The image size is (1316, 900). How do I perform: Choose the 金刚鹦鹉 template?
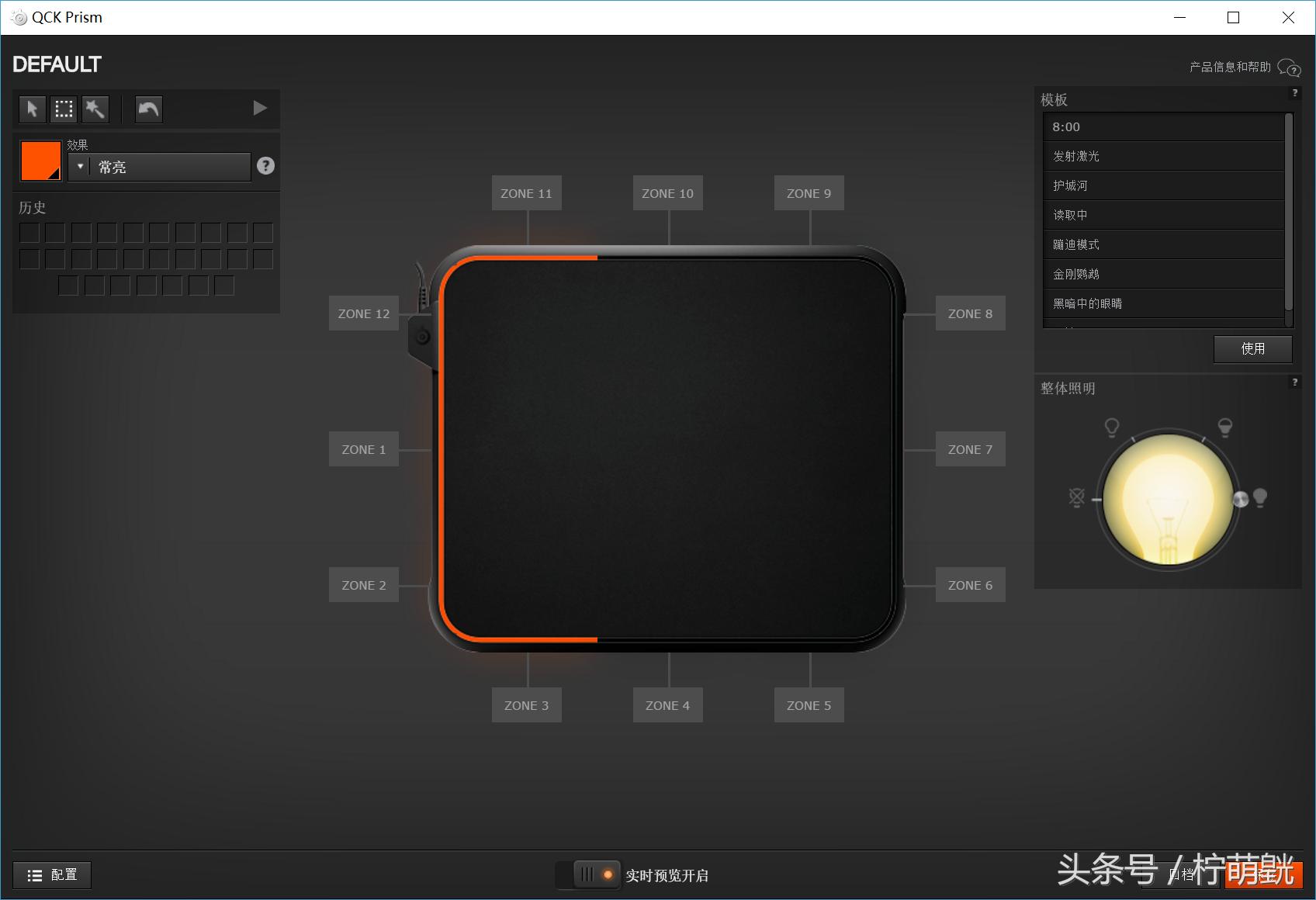tap(1164, 274)
